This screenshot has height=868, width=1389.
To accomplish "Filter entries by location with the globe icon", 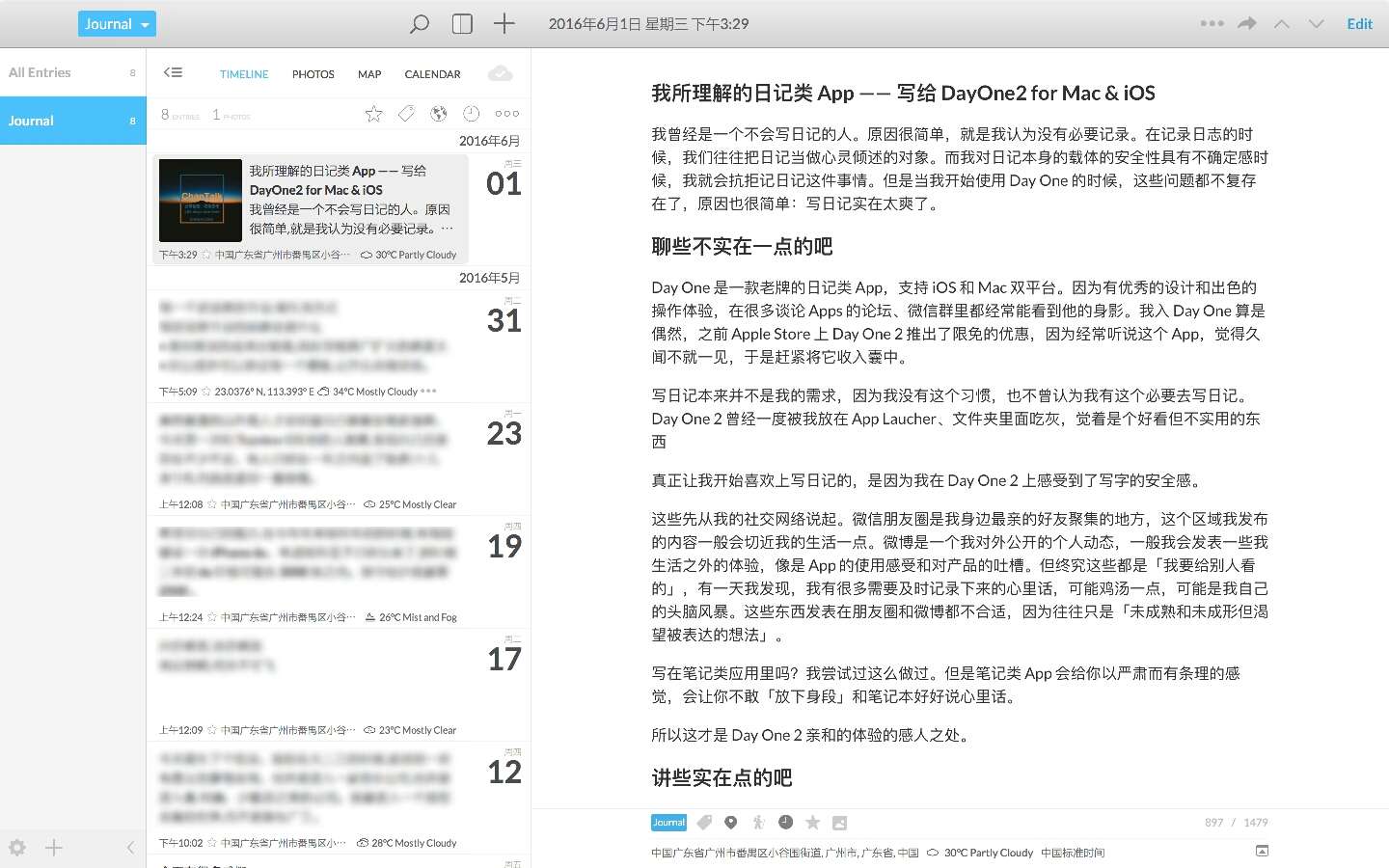I will [x=439, y=113].
